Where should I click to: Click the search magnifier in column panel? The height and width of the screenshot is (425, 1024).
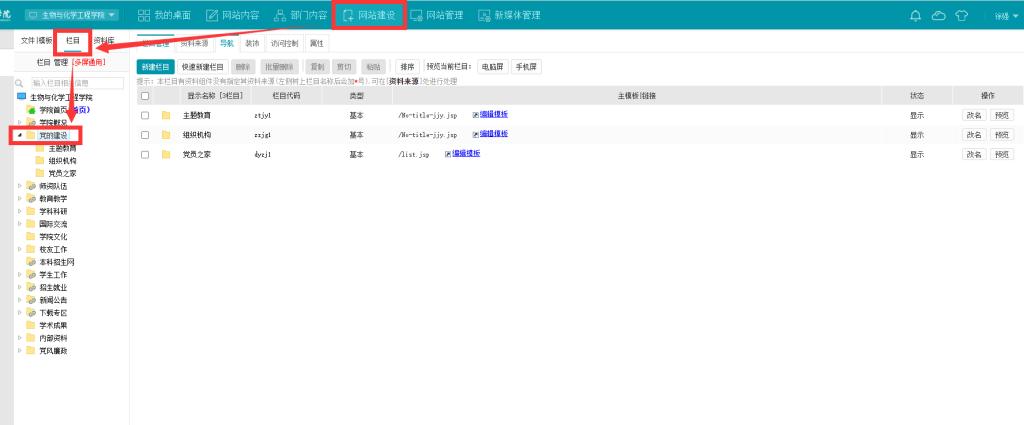point(20,83)
